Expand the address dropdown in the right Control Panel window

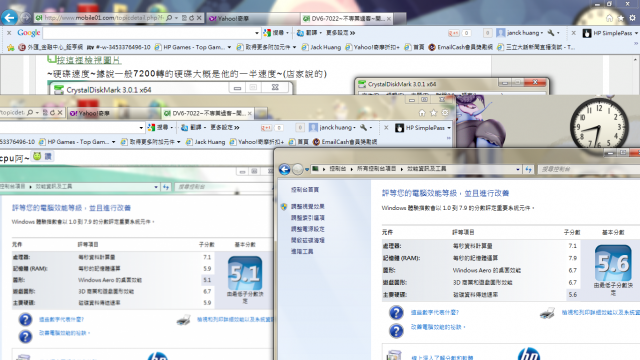pyautogui.click(x=518, y=169)
